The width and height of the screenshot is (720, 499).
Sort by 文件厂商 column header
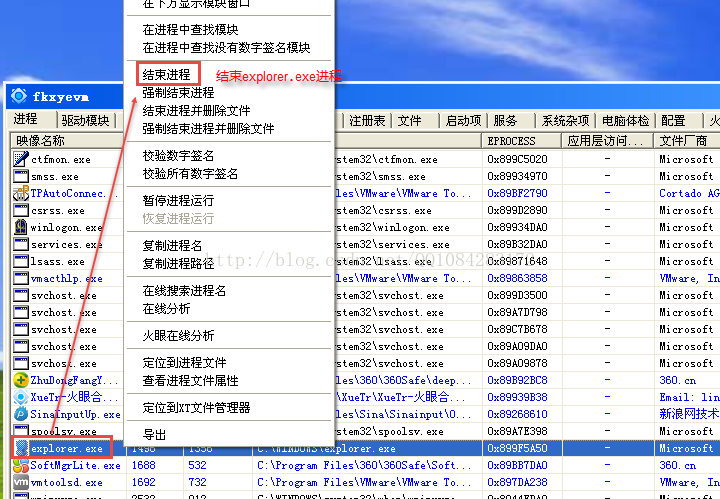687,140
